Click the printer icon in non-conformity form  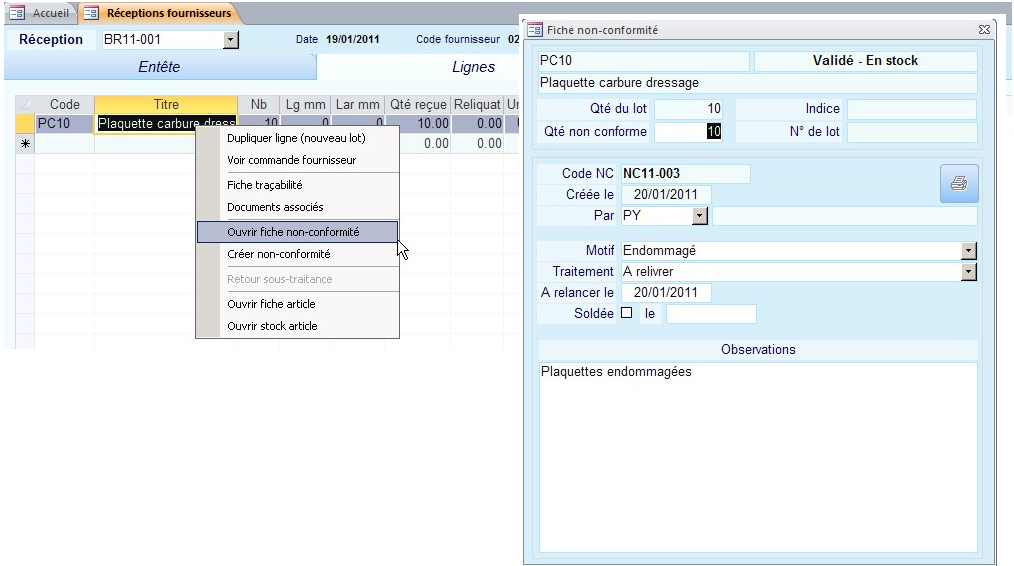click(959, 184)
